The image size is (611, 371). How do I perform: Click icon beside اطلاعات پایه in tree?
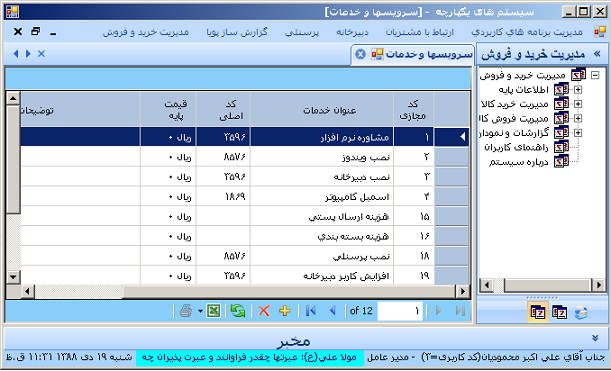coord(562,90)
